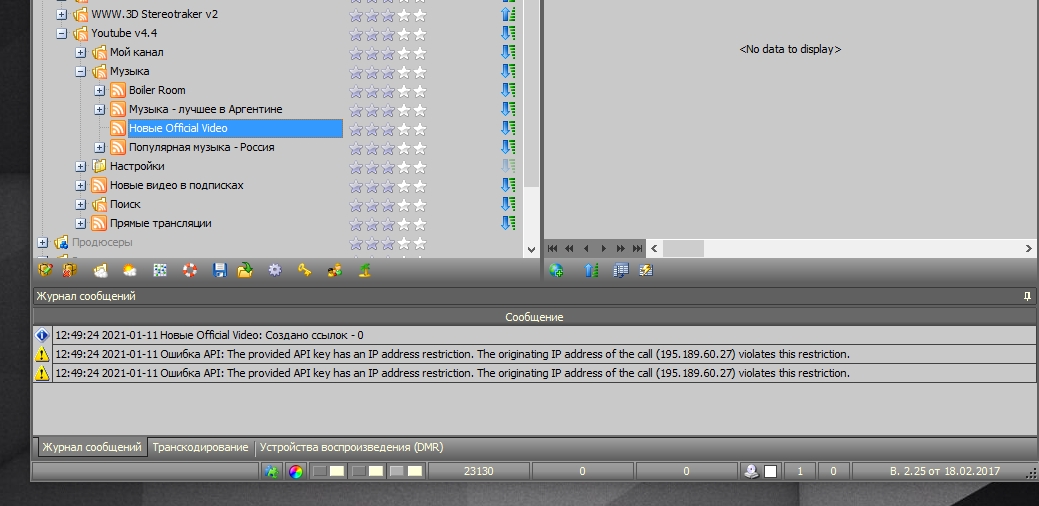Viewport: 1039px width, 506px height.
Task: Click the palm tree island icon
Action: pyautogui.click(x=365, y=270)
